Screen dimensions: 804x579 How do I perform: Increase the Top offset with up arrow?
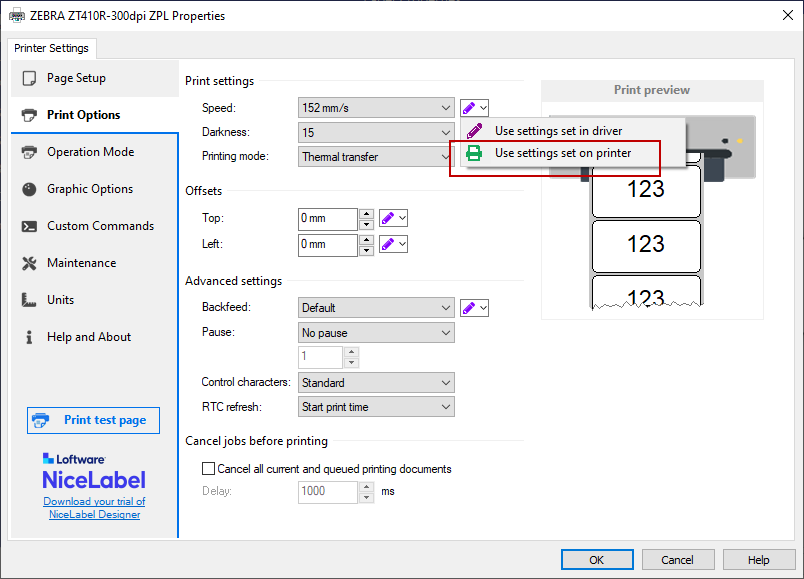coord(366,213)
